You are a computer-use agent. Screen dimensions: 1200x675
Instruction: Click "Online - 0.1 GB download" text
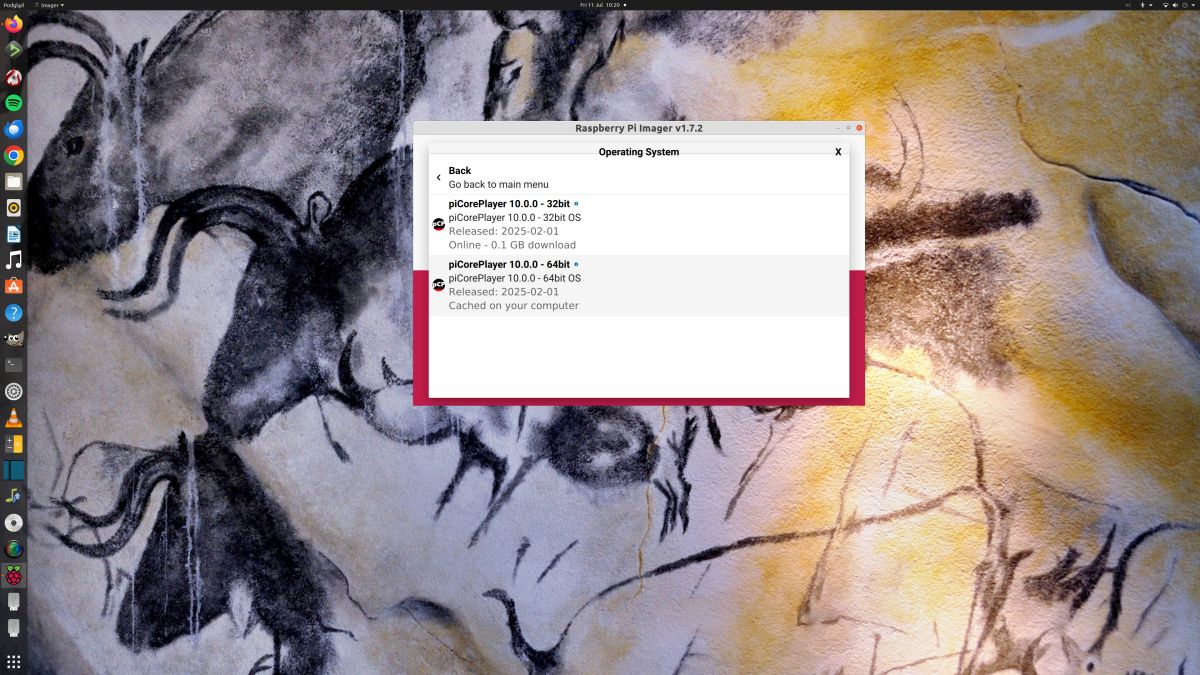(x=512, y=245)
